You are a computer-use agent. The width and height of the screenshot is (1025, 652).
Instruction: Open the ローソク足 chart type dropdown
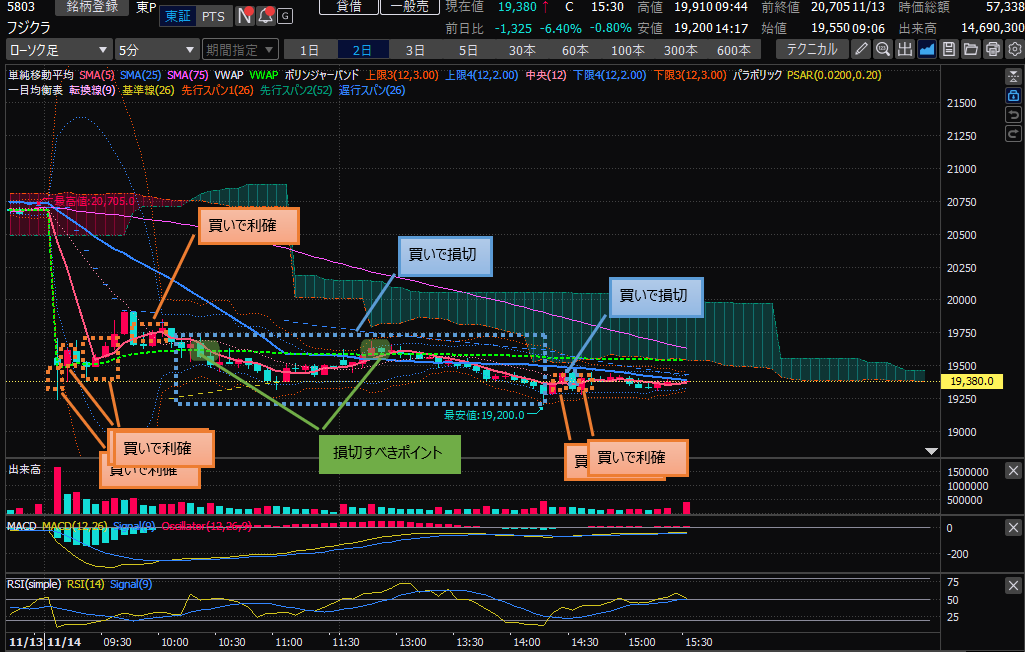[x=58, y=49]
